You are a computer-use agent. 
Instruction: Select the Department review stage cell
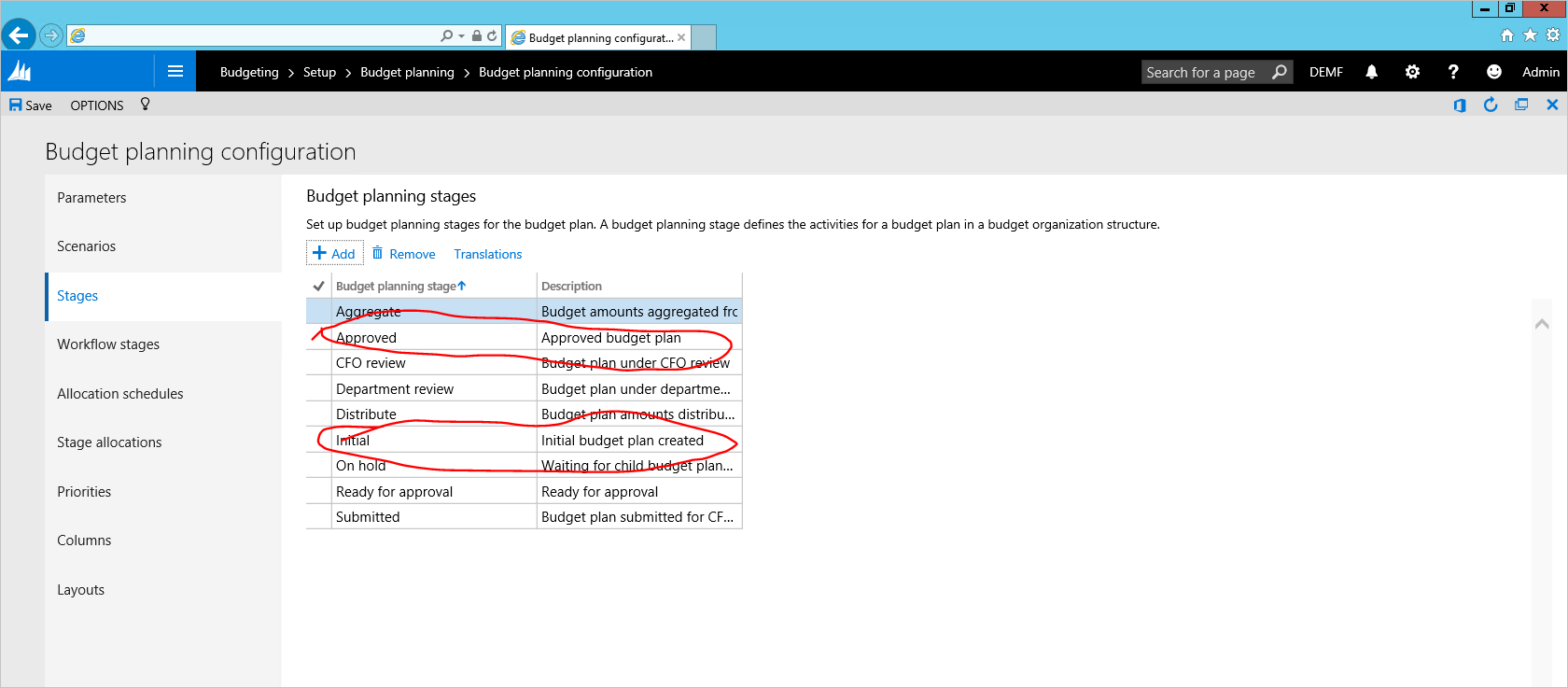click(434, 389)
